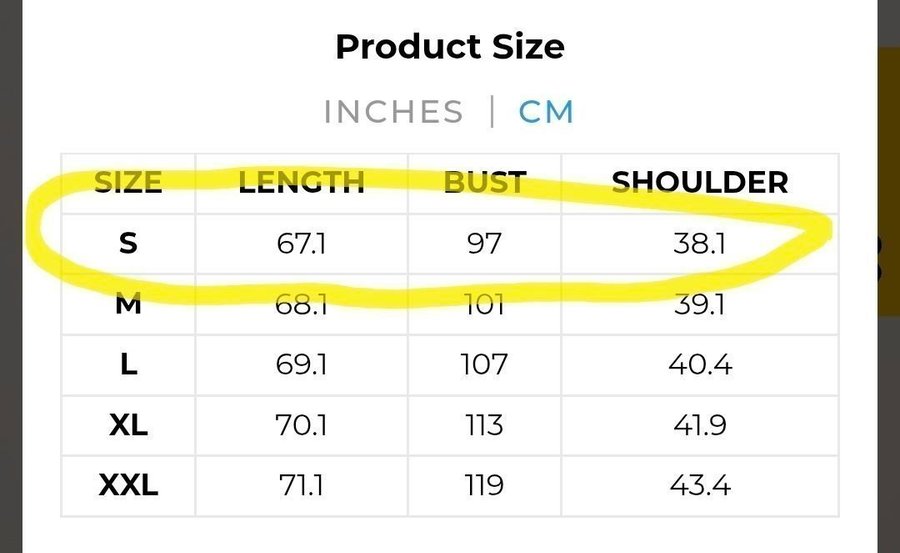Viewport: 900px width, 553px height.
Task: Click the 119 bust value for XXL
Action: click(484, 486)
